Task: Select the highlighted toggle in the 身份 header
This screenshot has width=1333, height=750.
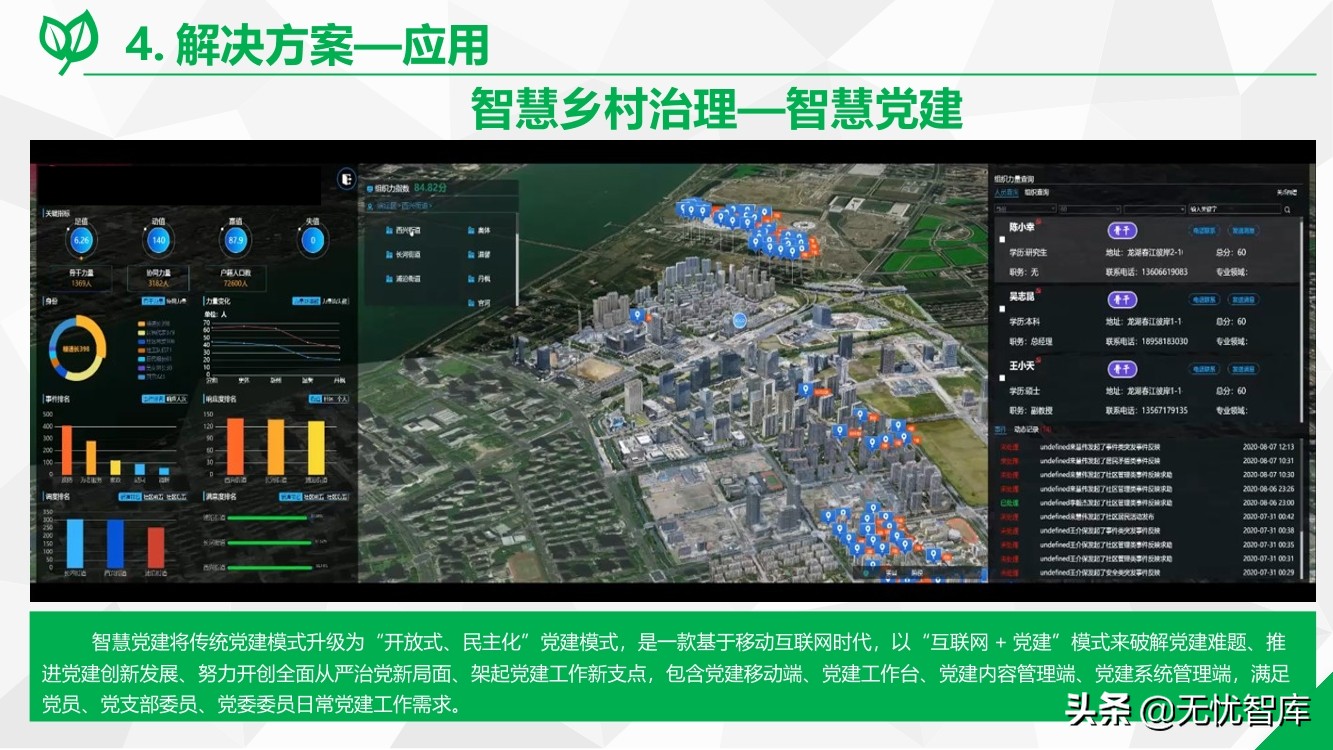Action: [x=153, y=301]
